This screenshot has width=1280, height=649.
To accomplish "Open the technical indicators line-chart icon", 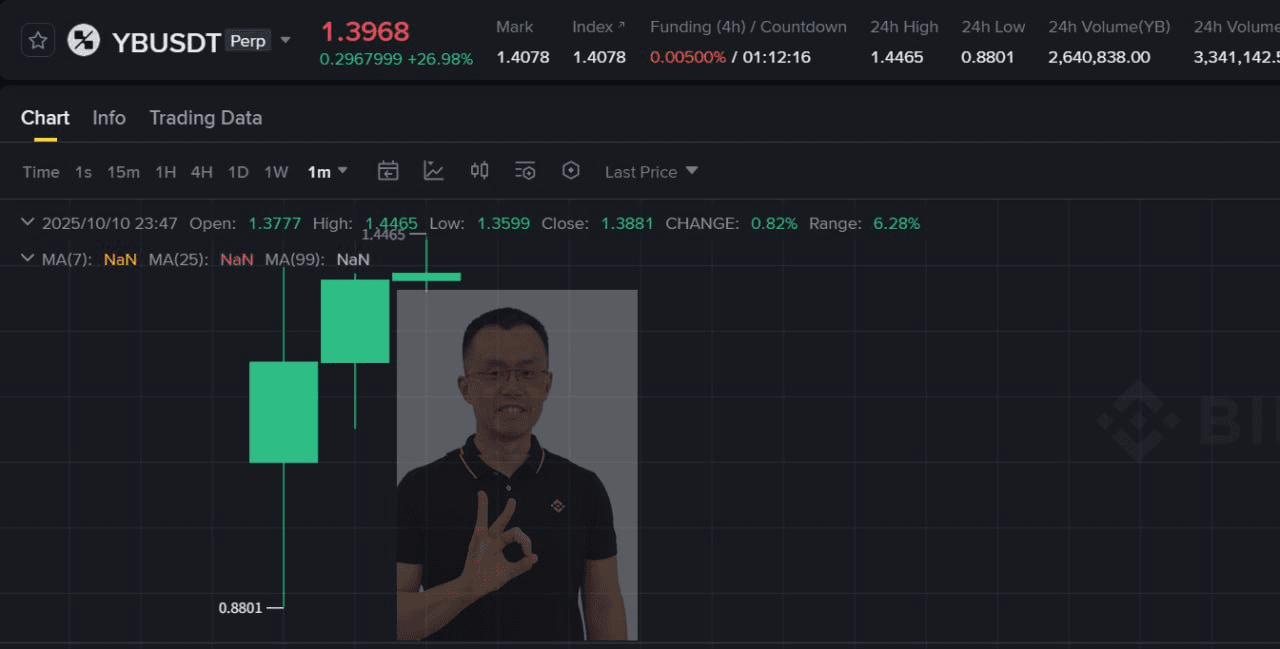I will pos(434,171).
